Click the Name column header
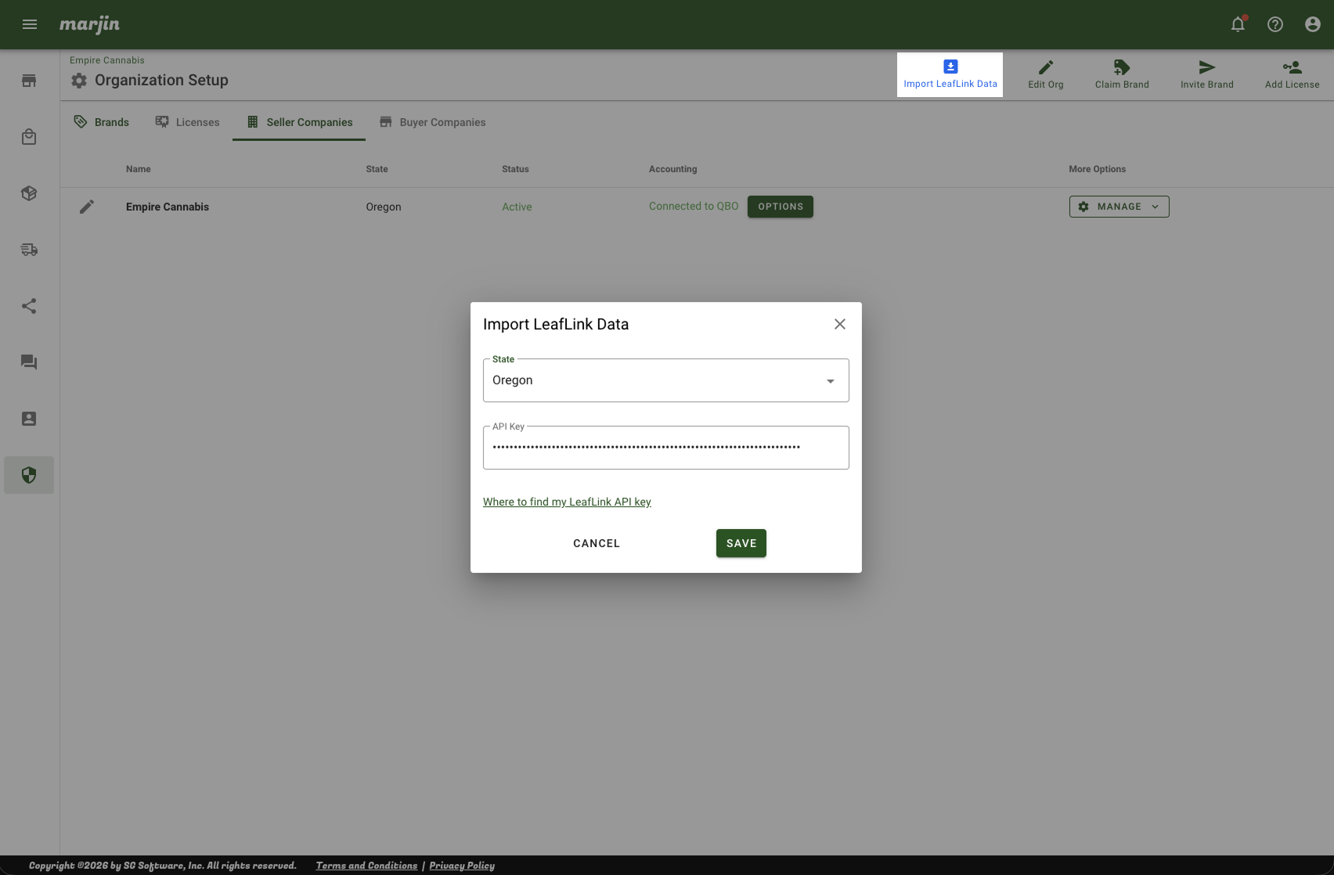1334x875 pixels. point(138,169)
